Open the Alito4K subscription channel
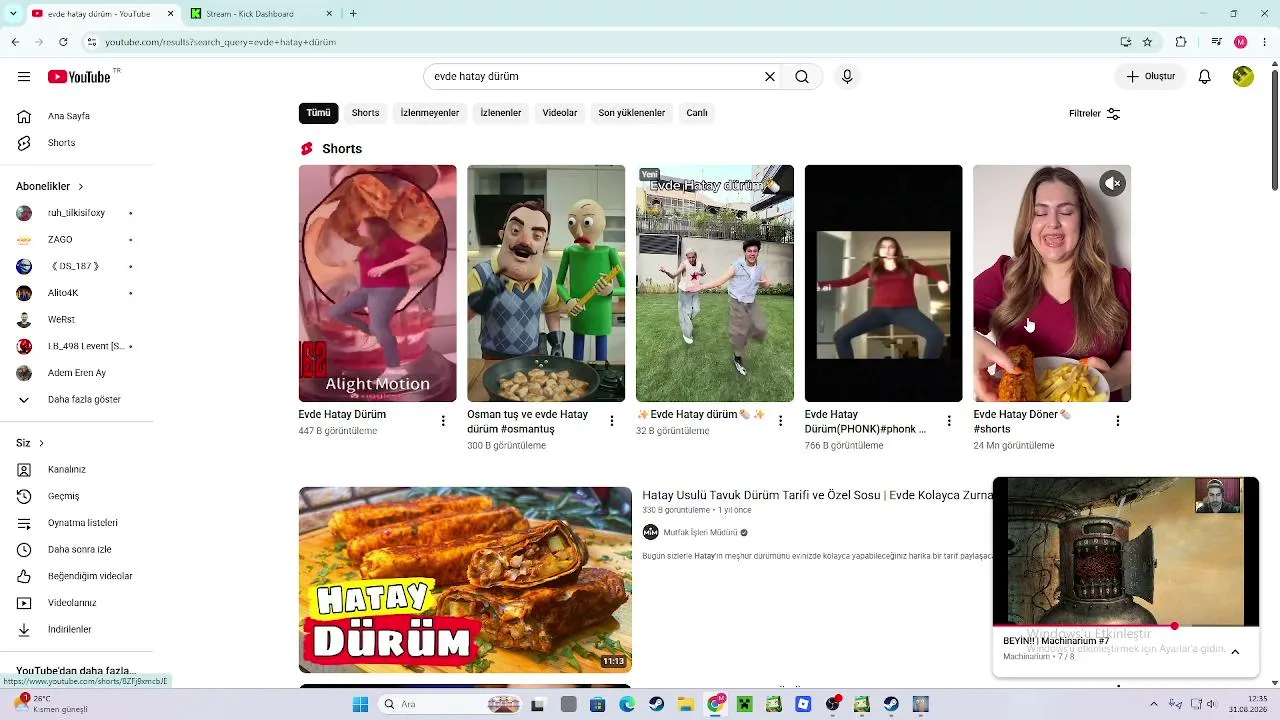Image resolution: width=1280 pixels, height=720 pixels. pos(78,293)
